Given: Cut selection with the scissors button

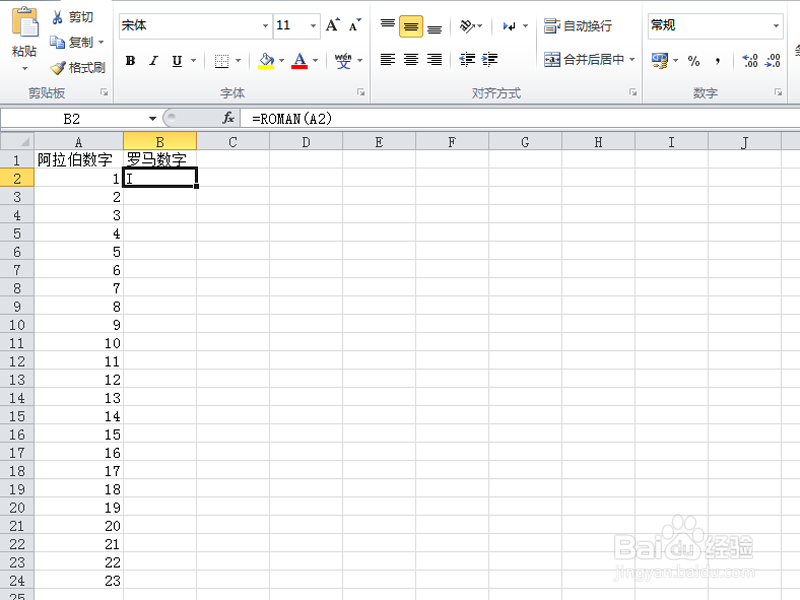Looking at the screenshot, I should (72, 17).
